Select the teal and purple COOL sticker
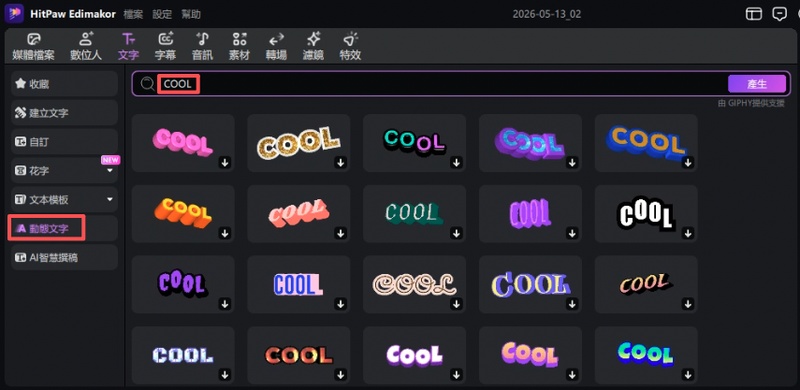This screenshot has width=800, height=390. (414, 143)
